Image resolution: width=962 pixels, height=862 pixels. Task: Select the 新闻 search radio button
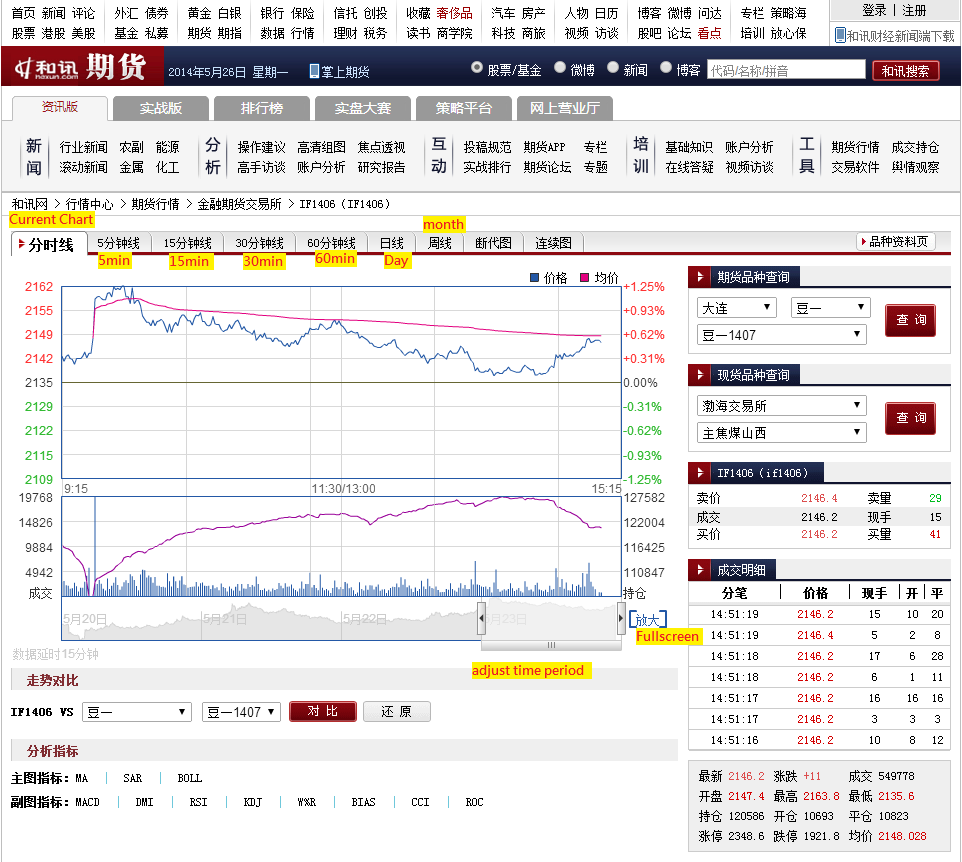click(x=612, y=67)
